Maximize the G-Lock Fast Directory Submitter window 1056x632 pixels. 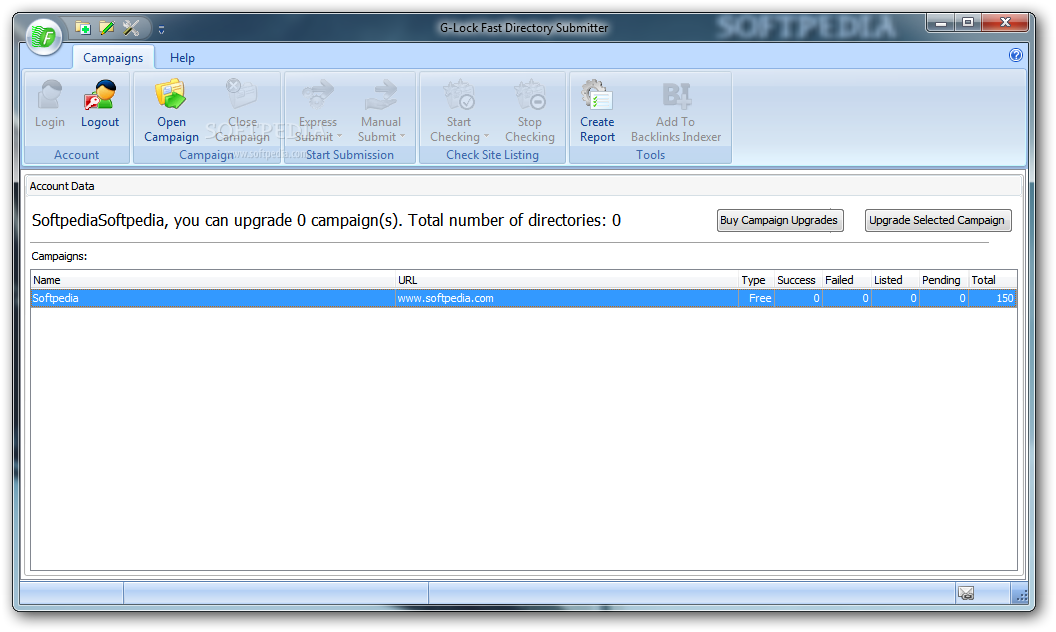coord(968,23)
